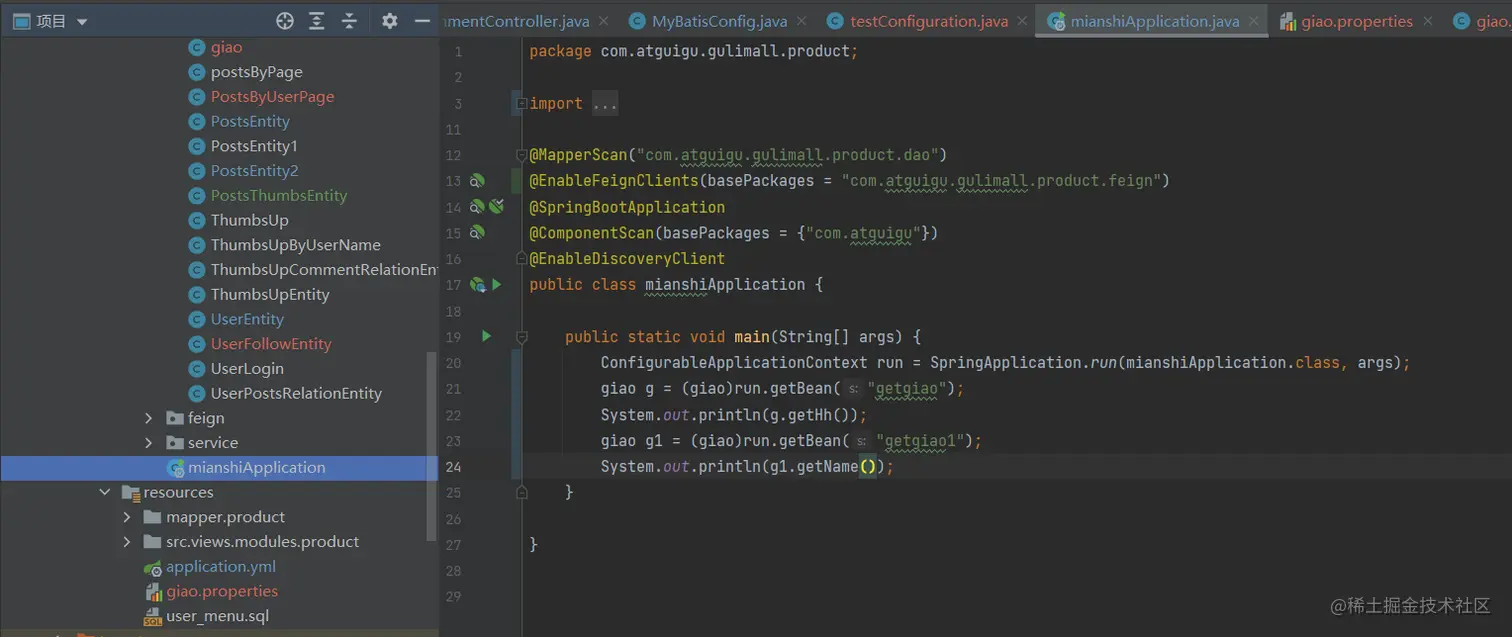Viewport: 1512px width, 637px height.
Task: Collapse the resources folder
Action: [x=105, y=492]
